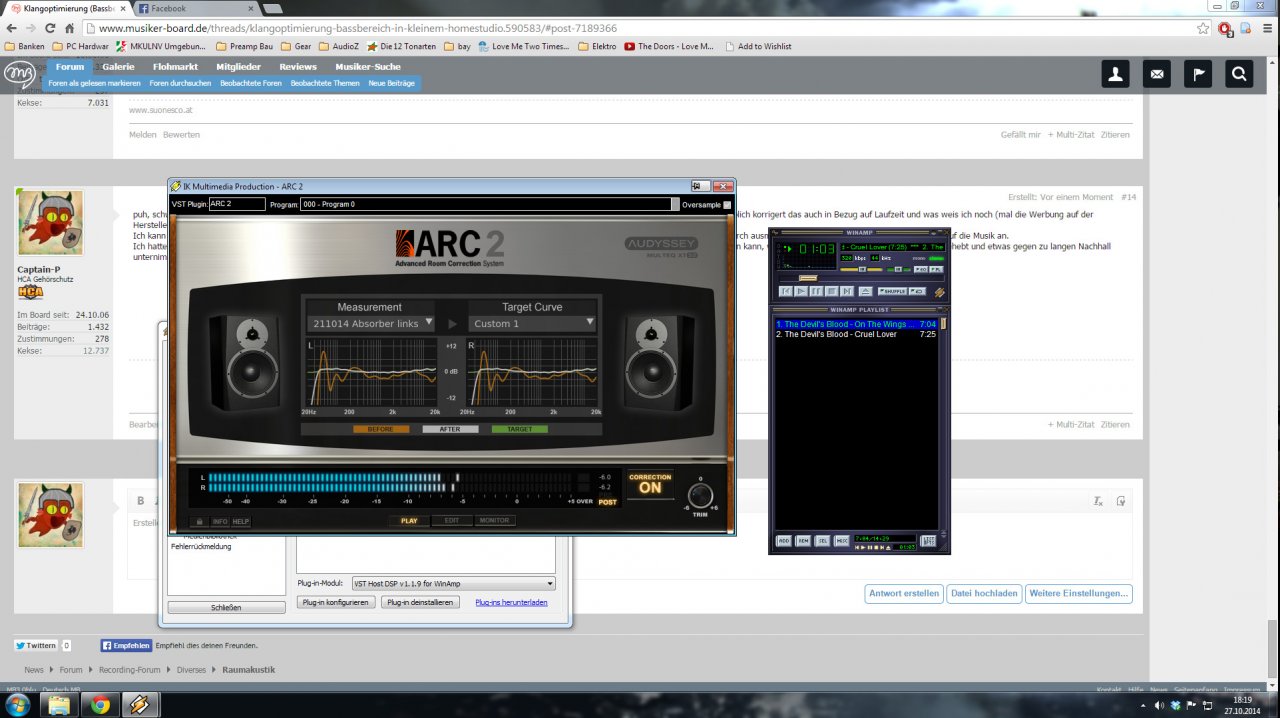Screen dimensions: 1280x718
Task: Toggle the BEFORE curve display
Action: click(381, 429)
